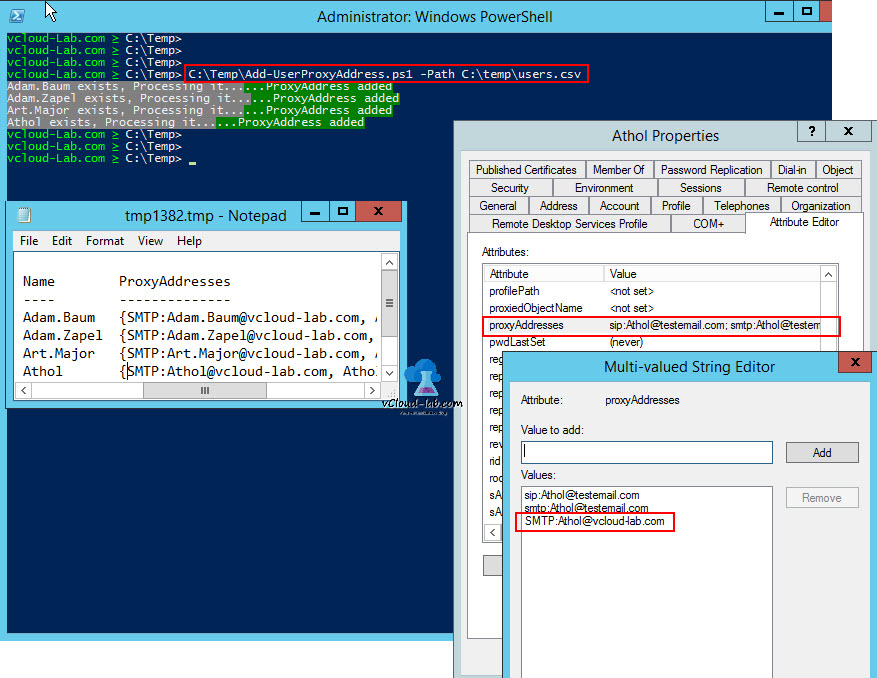Click the Notepad icon on tmp1382.tmp title bar
This screenshot has width=877, height=678.
click(22, 213)
